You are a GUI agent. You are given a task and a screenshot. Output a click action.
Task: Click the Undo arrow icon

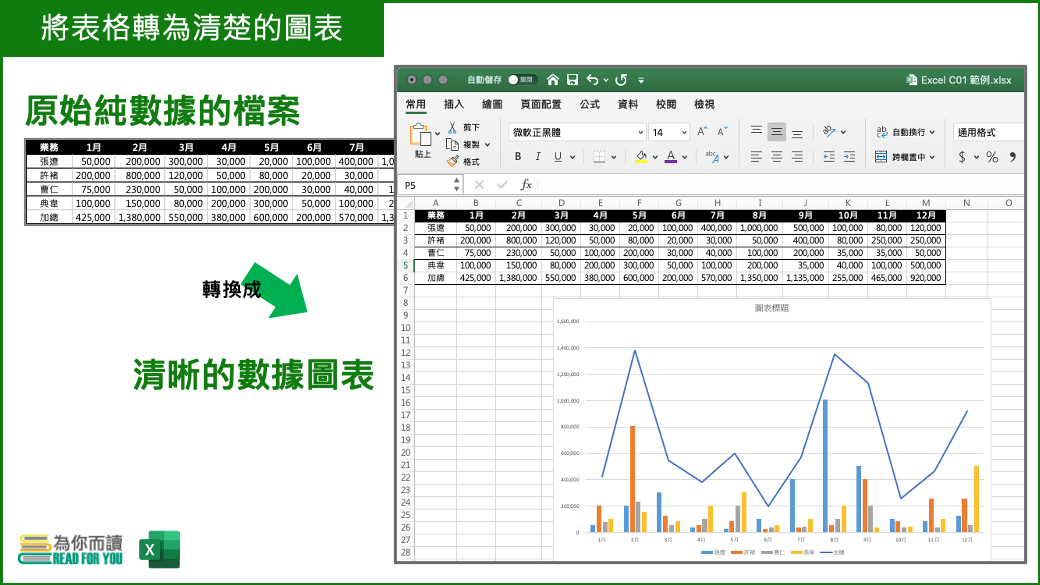(x=593, y=79)
